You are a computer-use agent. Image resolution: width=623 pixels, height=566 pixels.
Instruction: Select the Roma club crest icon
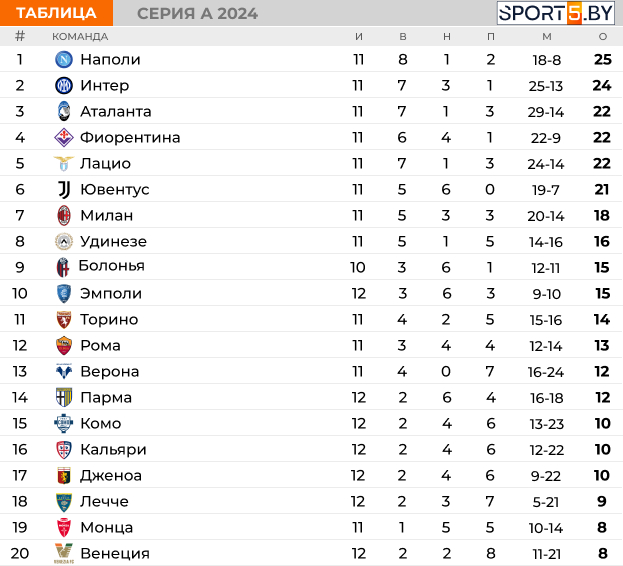coord(64,345)
